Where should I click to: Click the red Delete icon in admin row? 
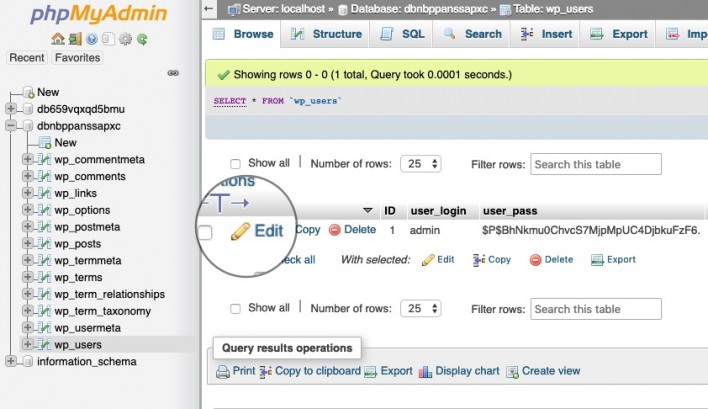coord(335,230)
